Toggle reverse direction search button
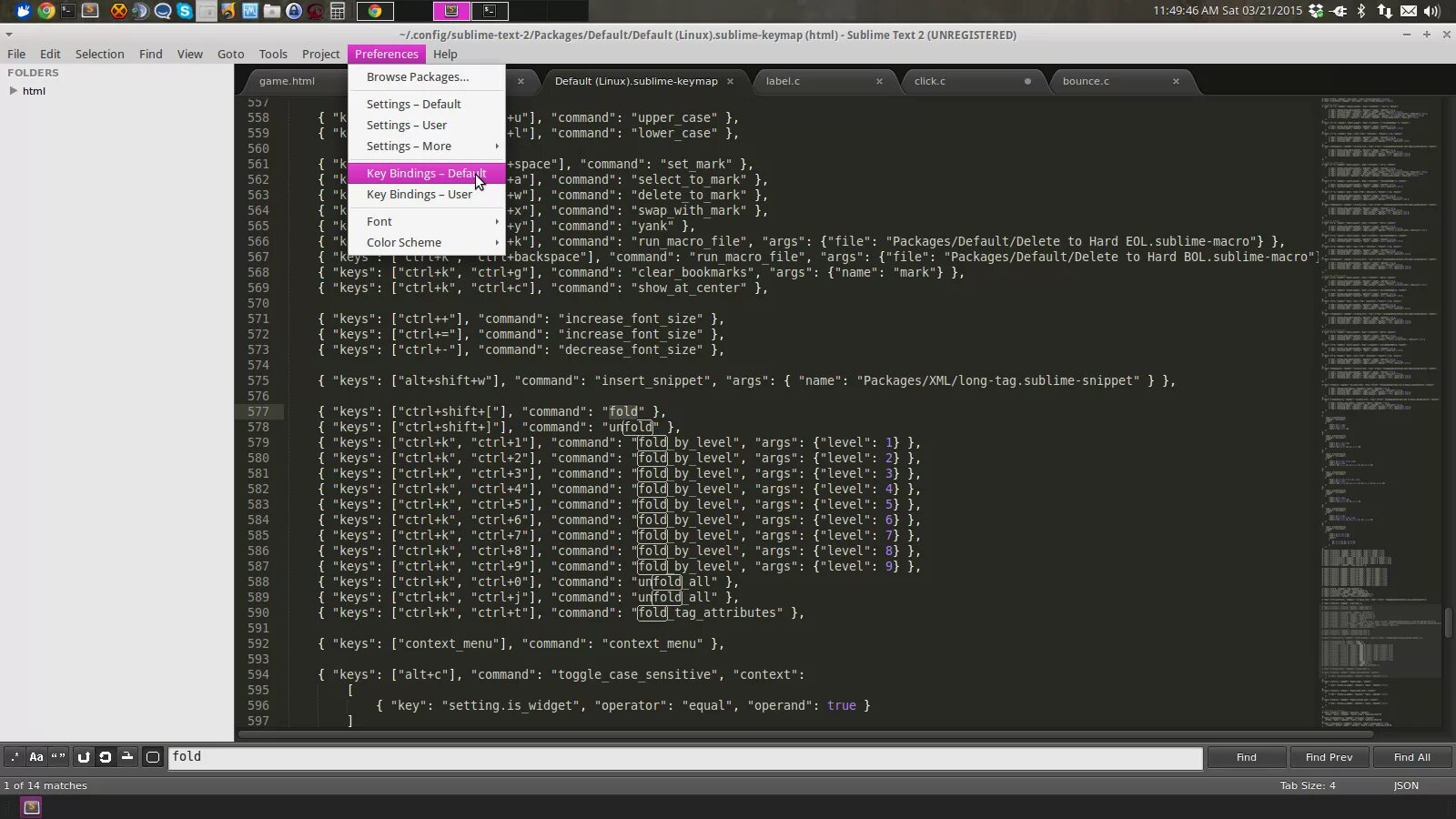Image resolution: width=1456 pixels, height=819 pixels. point(84,757)
